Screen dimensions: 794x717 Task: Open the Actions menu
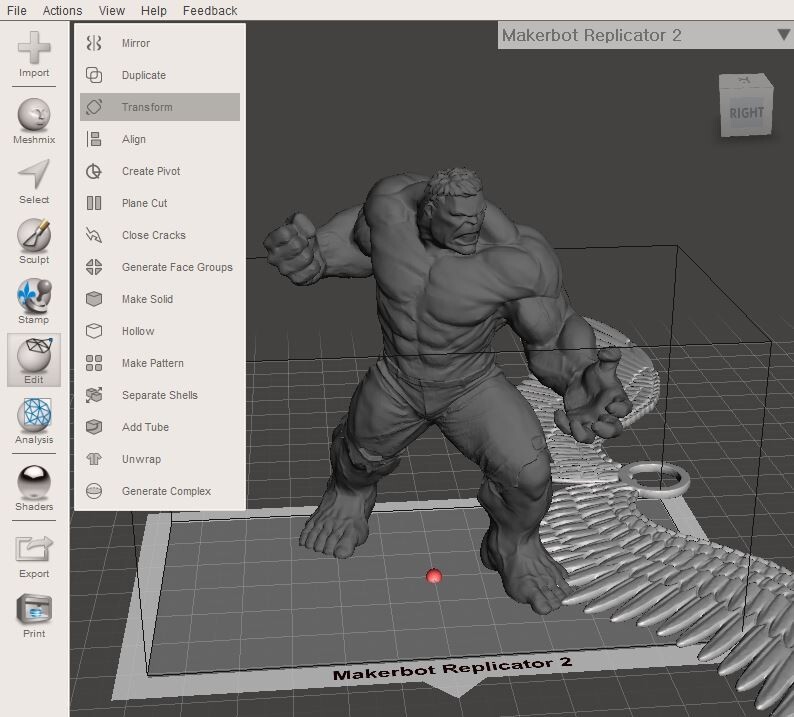coord(62,10)
